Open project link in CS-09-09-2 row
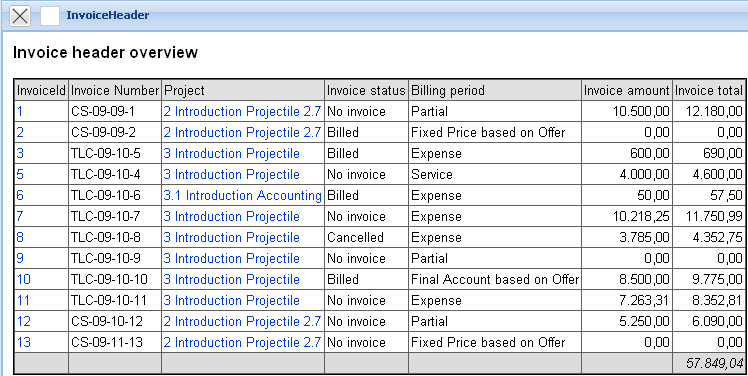This screenshot has width=748, height=376. tap(242, 133)
